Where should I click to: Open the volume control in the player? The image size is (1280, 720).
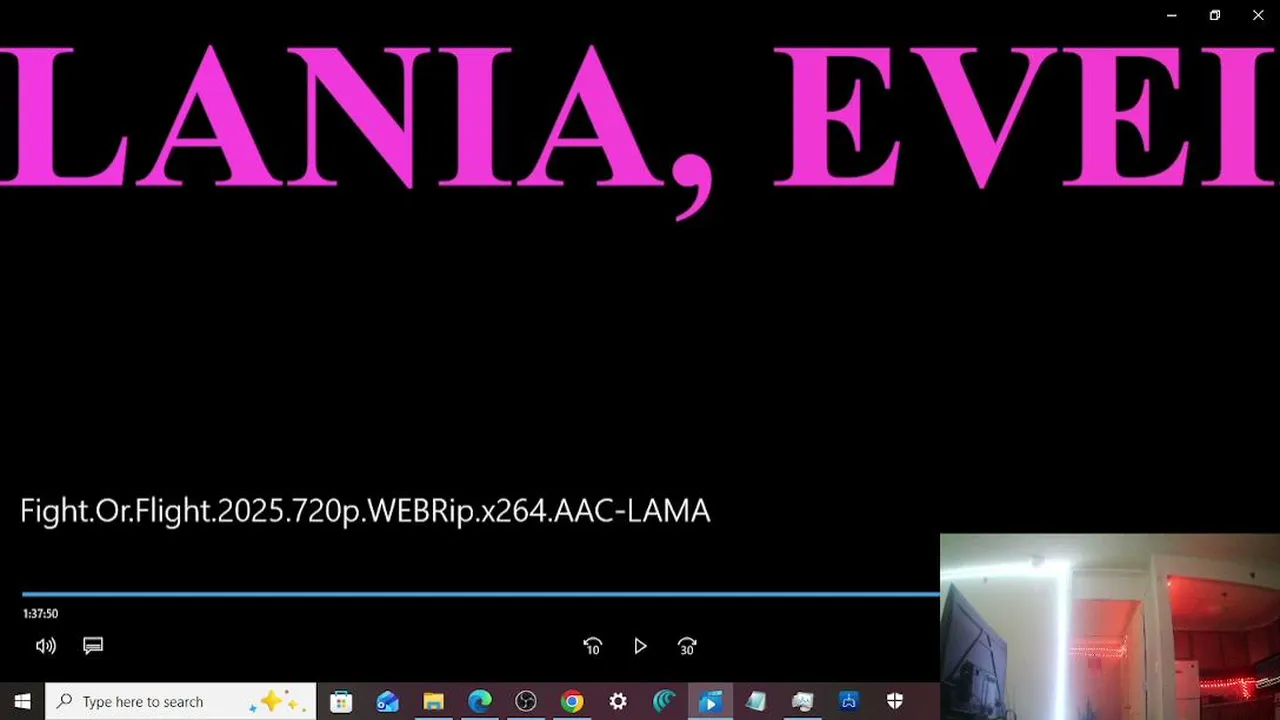(x=46, y=646)
